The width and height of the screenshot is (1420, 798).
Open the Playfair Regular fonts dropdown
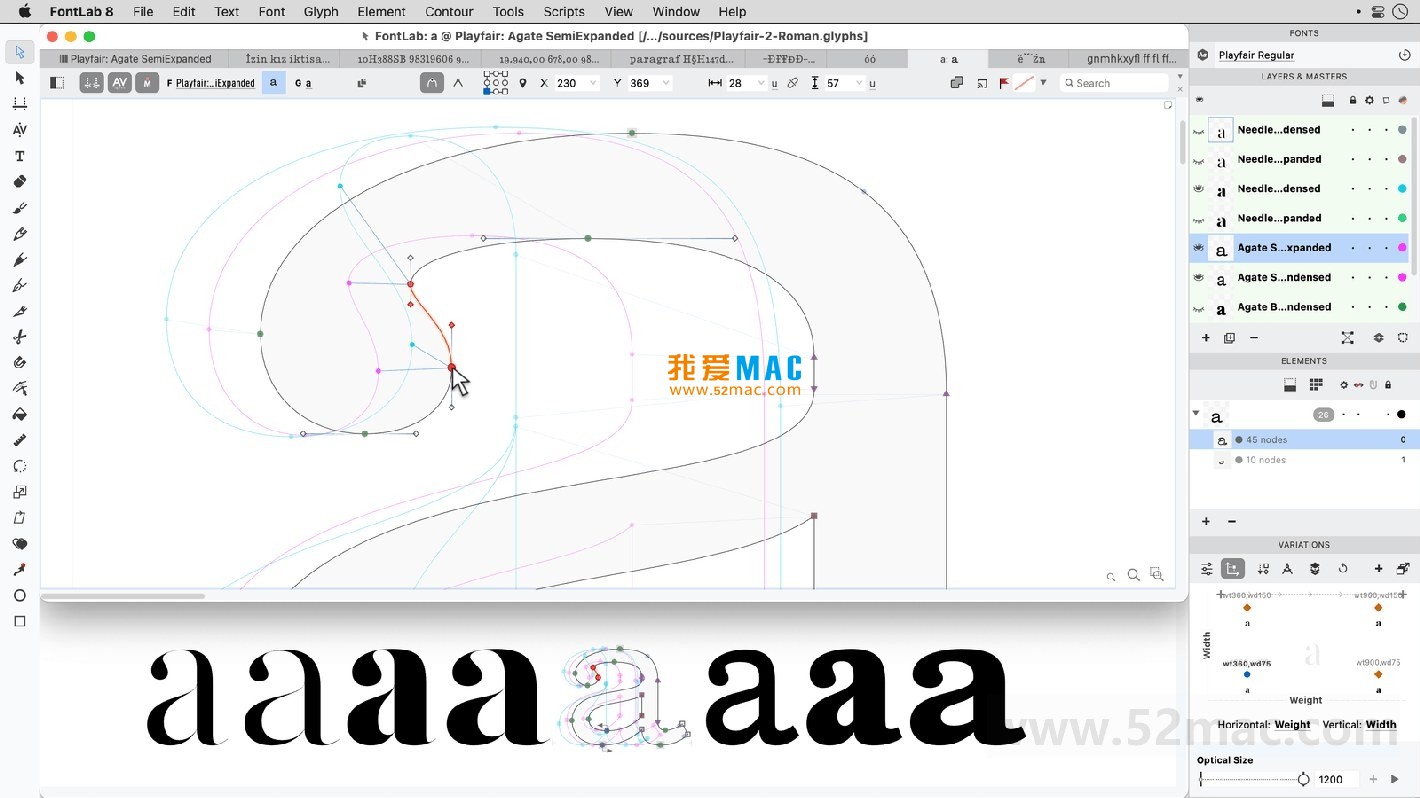1258,55
